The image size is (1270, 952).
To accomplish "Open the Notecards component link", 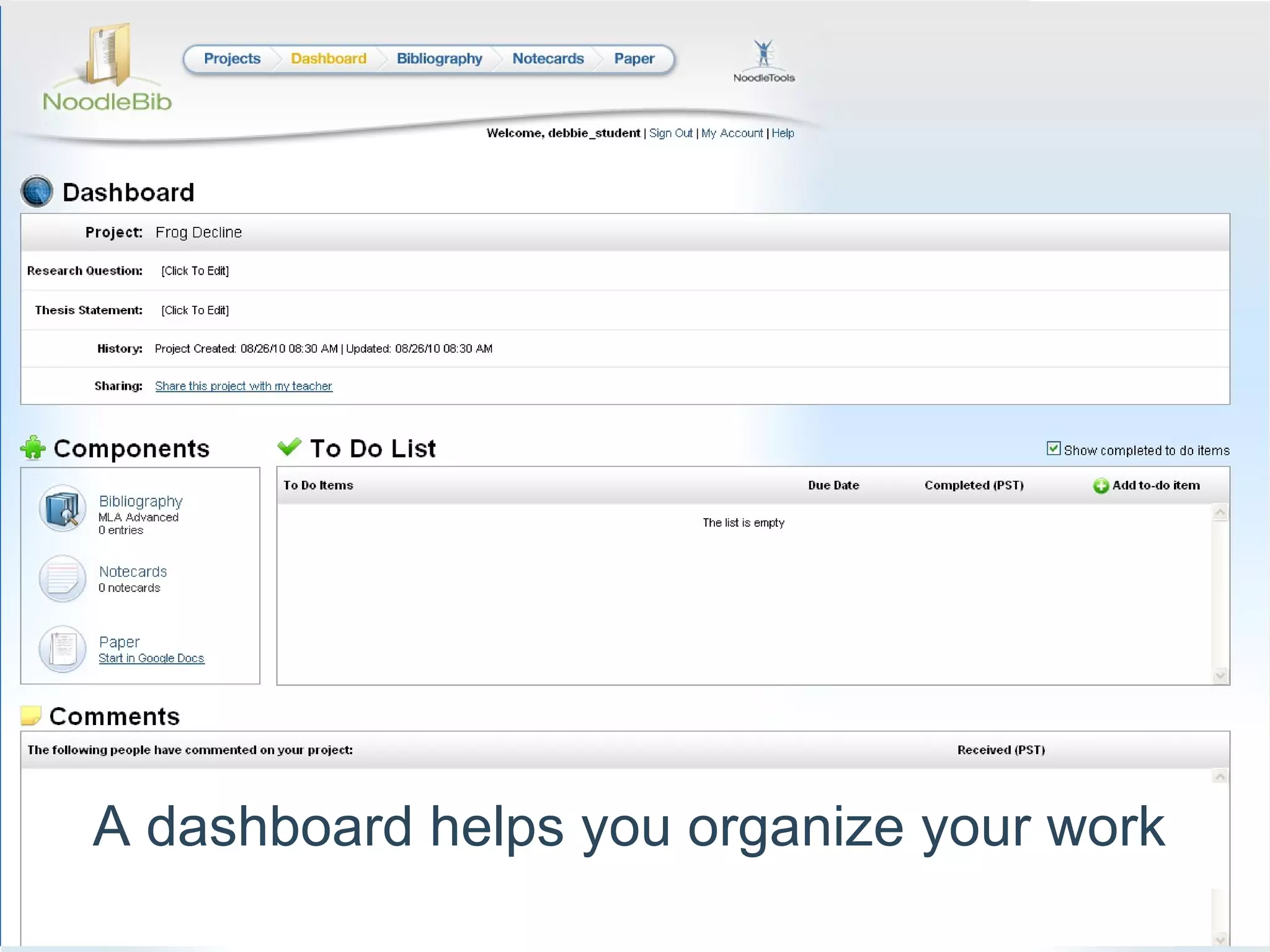I will pos(133,571).
